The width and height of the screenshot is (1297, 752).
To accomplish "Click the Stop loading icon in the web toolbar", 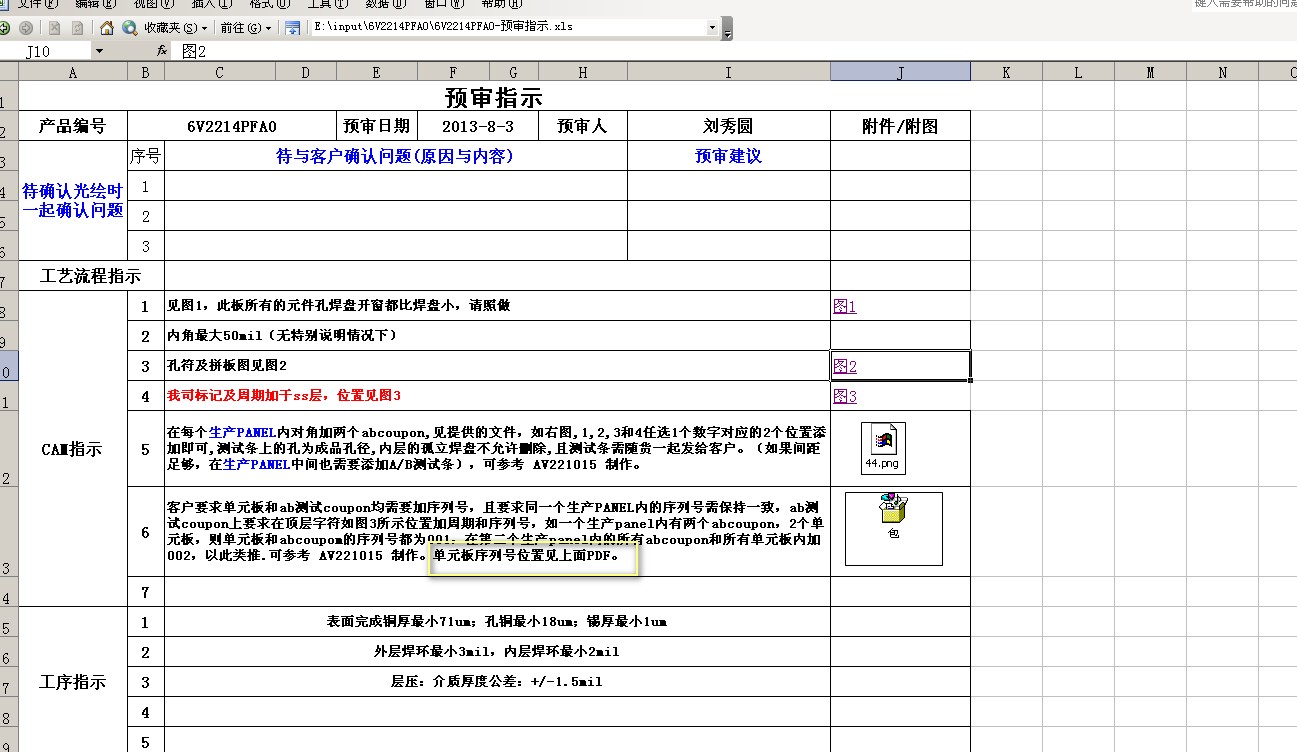I will point(54,28).
